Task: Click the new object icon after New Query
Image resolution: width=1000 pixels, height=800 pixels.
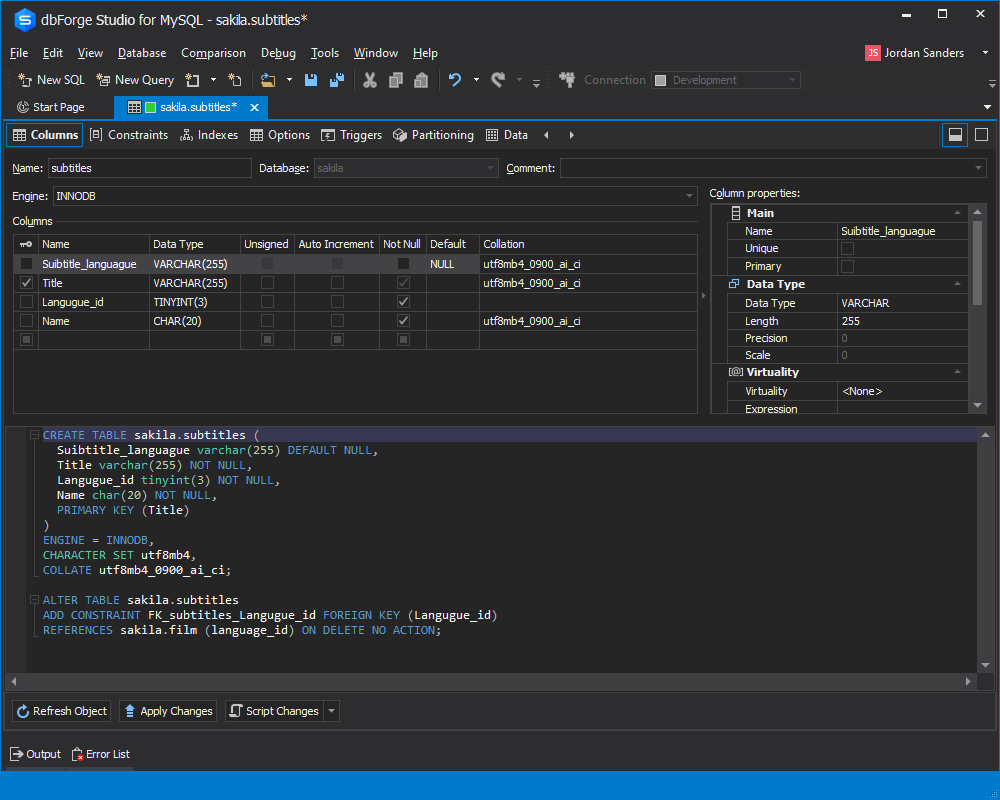Action: (192, 80)
